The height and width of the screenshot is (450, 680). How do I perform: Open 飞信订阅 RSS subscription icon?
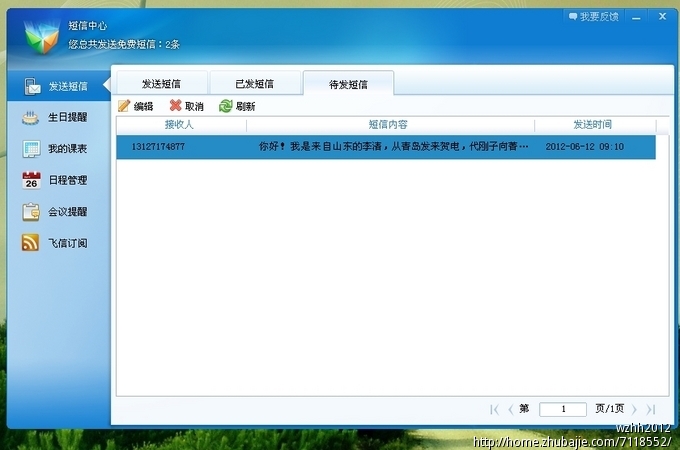(30, 243)
